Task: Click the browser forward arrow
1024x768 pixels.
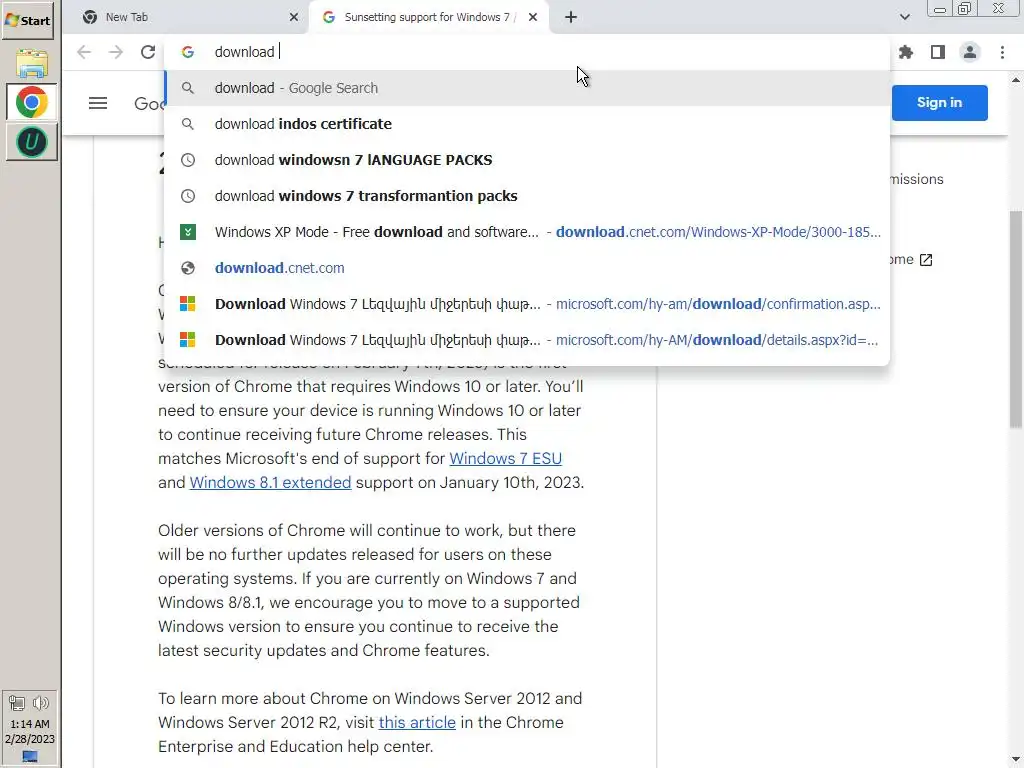Action: coord(116,52)
